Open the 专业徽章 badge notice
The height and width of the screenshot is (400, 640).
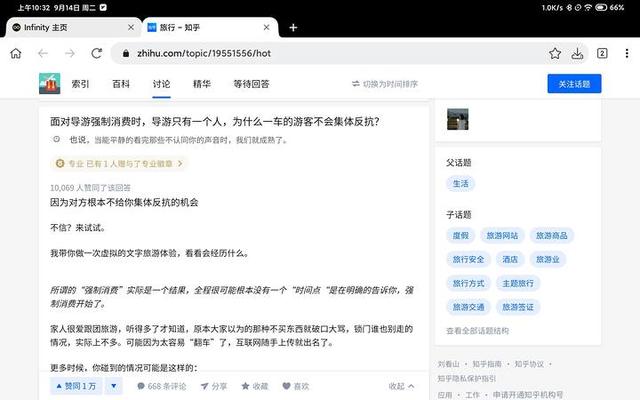click(x=119, y=164)
